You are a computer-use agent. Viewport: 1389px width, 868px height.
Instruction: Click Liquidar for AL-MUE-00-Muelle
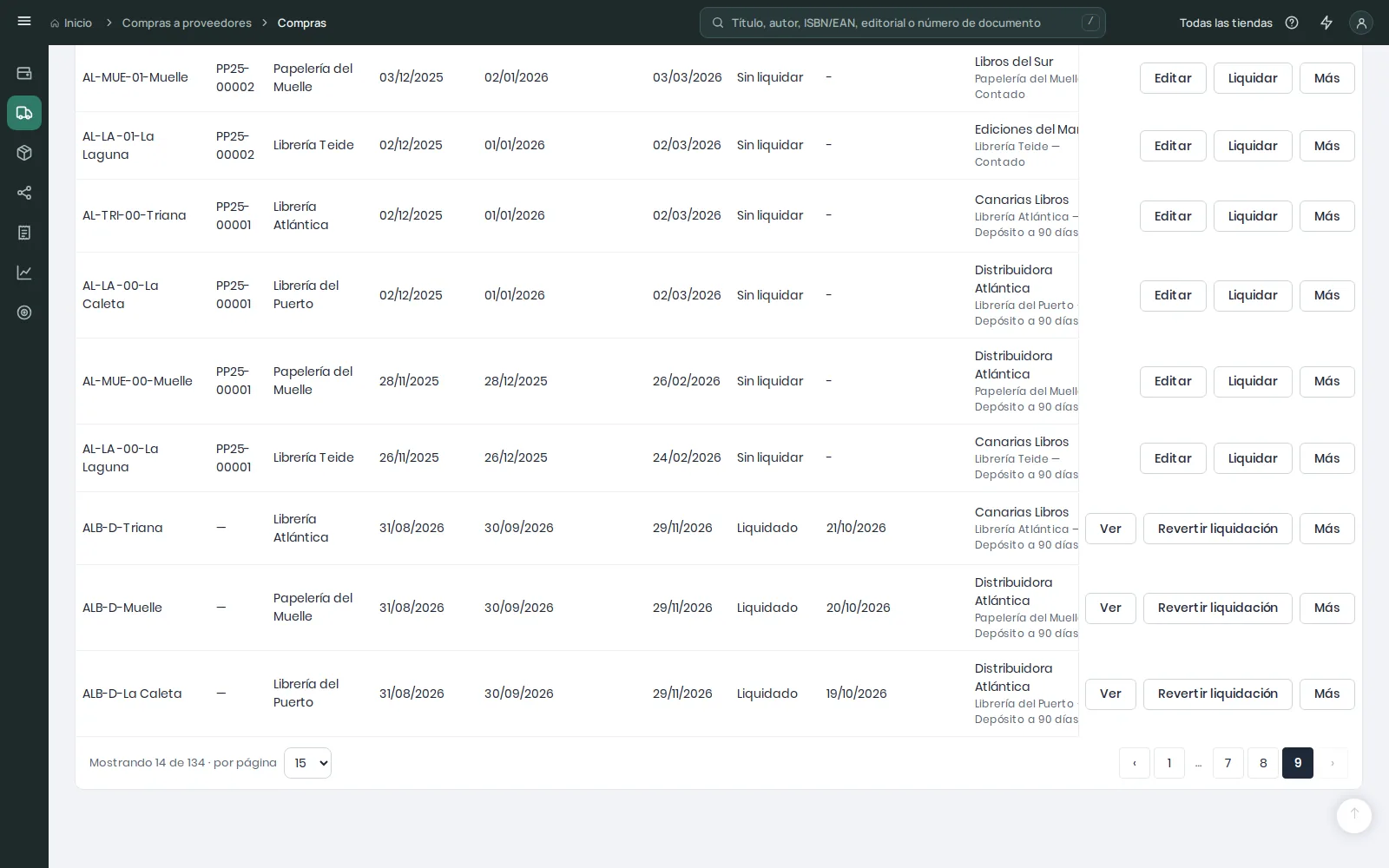tap(1253, 381)
